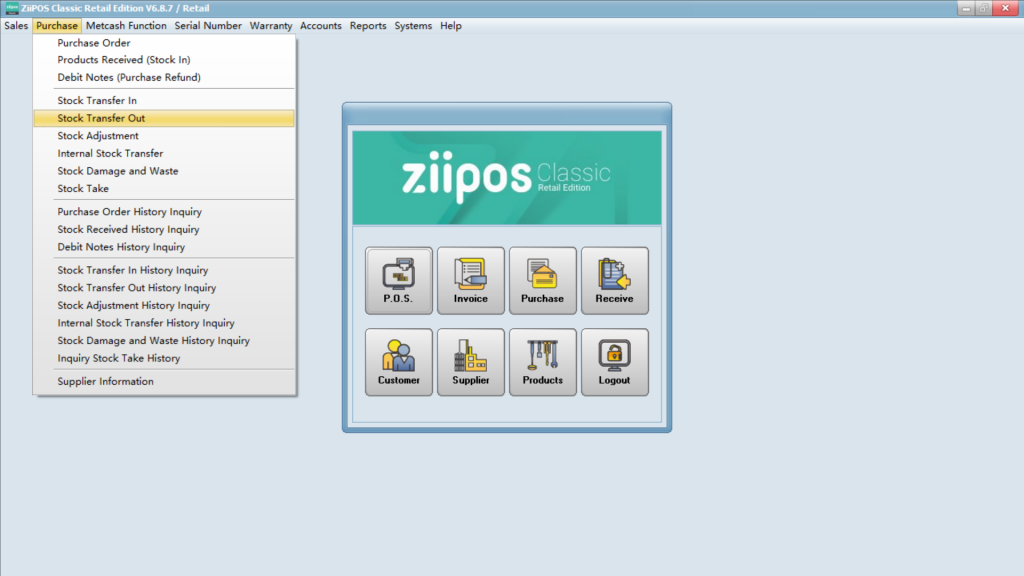Select Debit Notes (Purchase Refund)

click(x=129, y=77)
